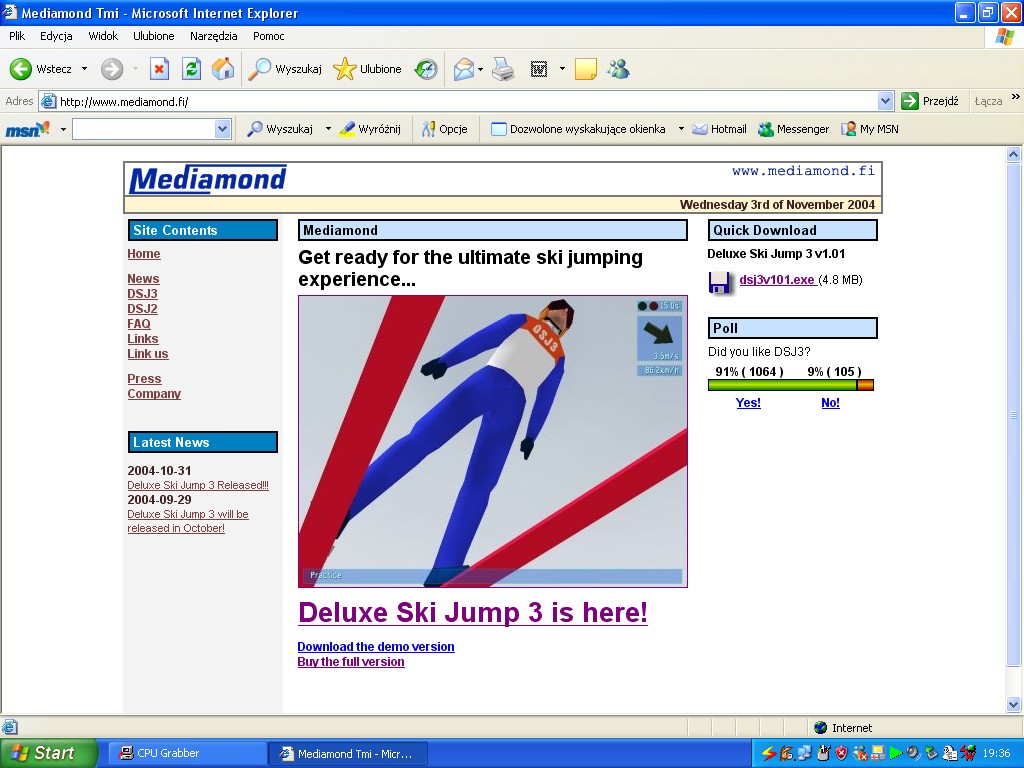
Task: Open the Ulubione menu
Action: pyautogui.click(x=153, y=36)
